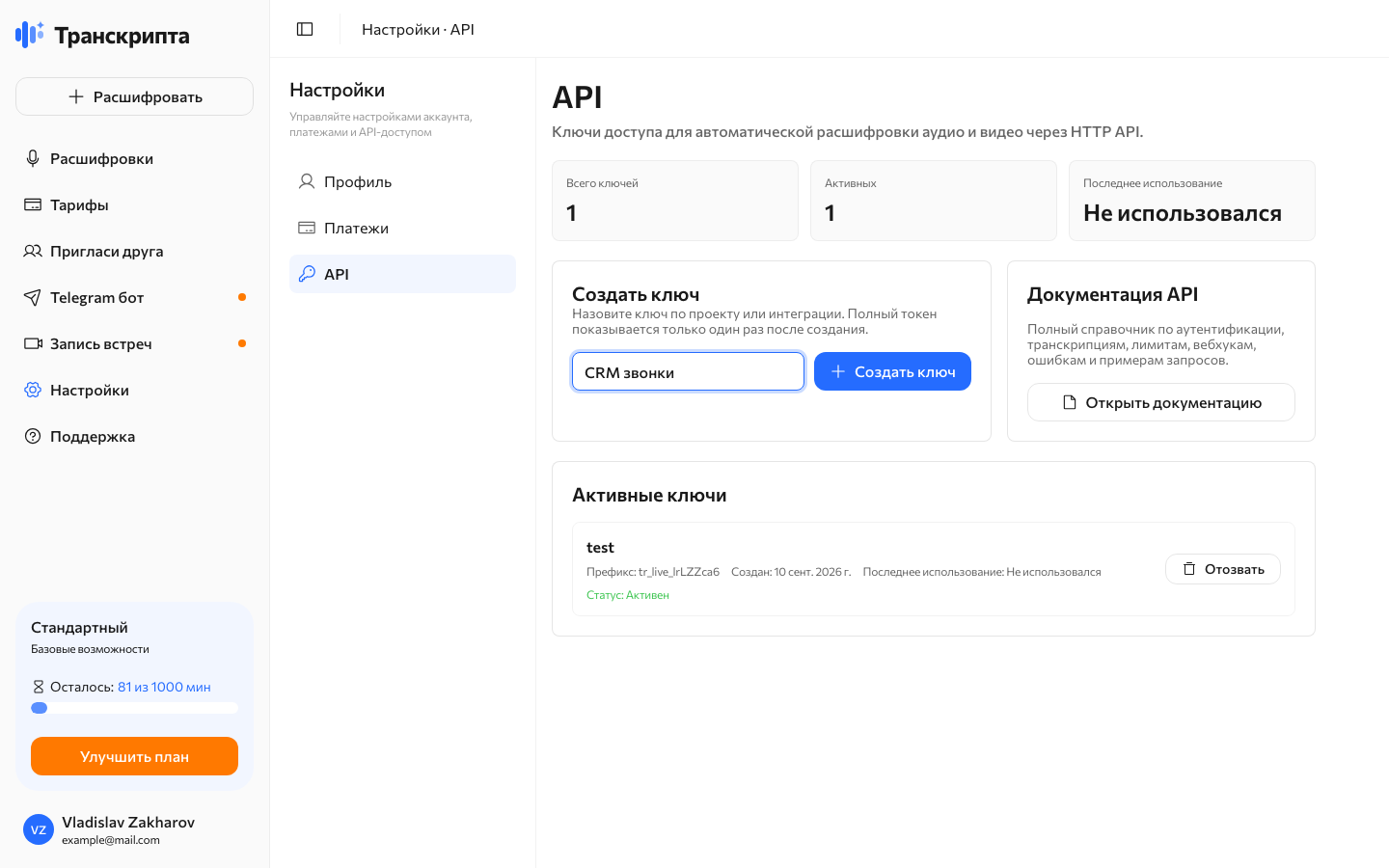This screenshot has width=1389, height=868.
Task: Click the Транскрипта logo icon
Action: [x=30, y=35]
